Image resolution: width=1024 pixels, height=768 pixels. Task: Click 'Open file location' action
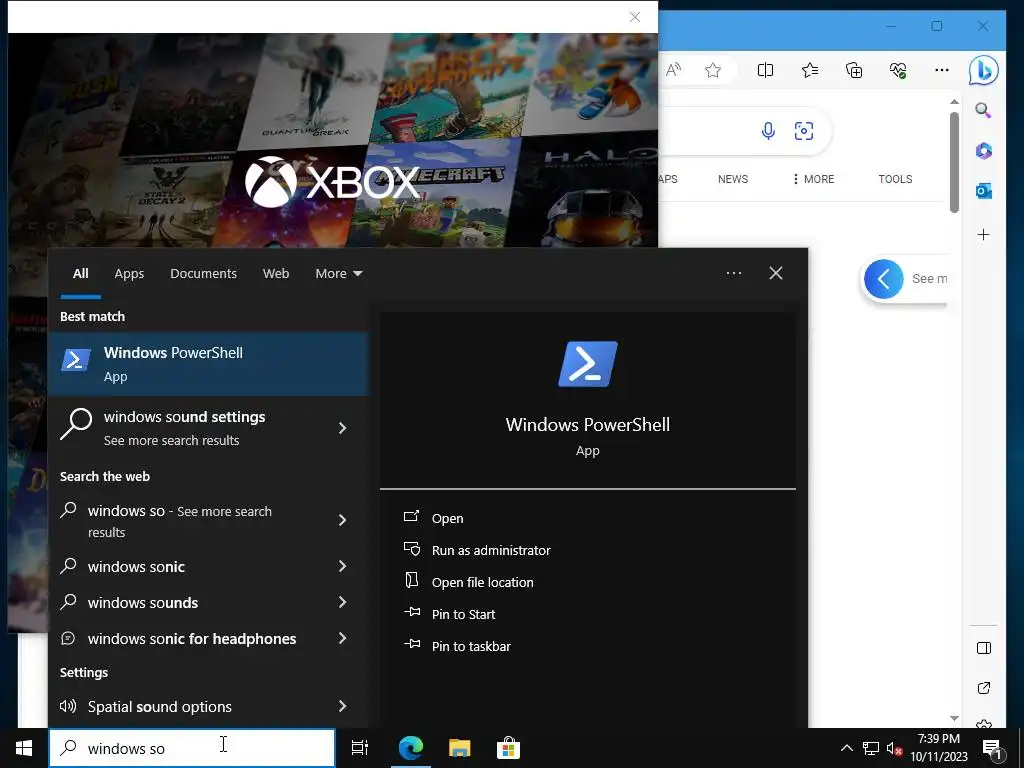tap(482, 582)
